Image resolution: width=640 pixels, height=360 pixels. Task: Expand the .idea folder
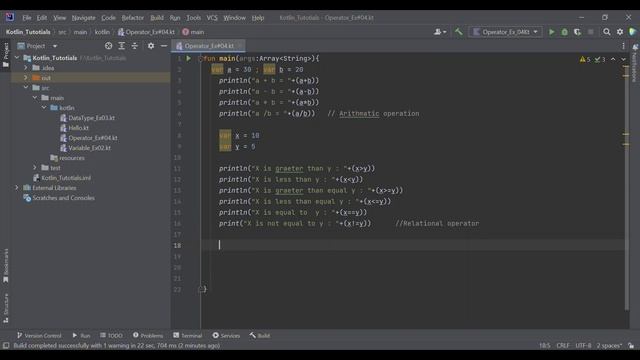(26, 68)
